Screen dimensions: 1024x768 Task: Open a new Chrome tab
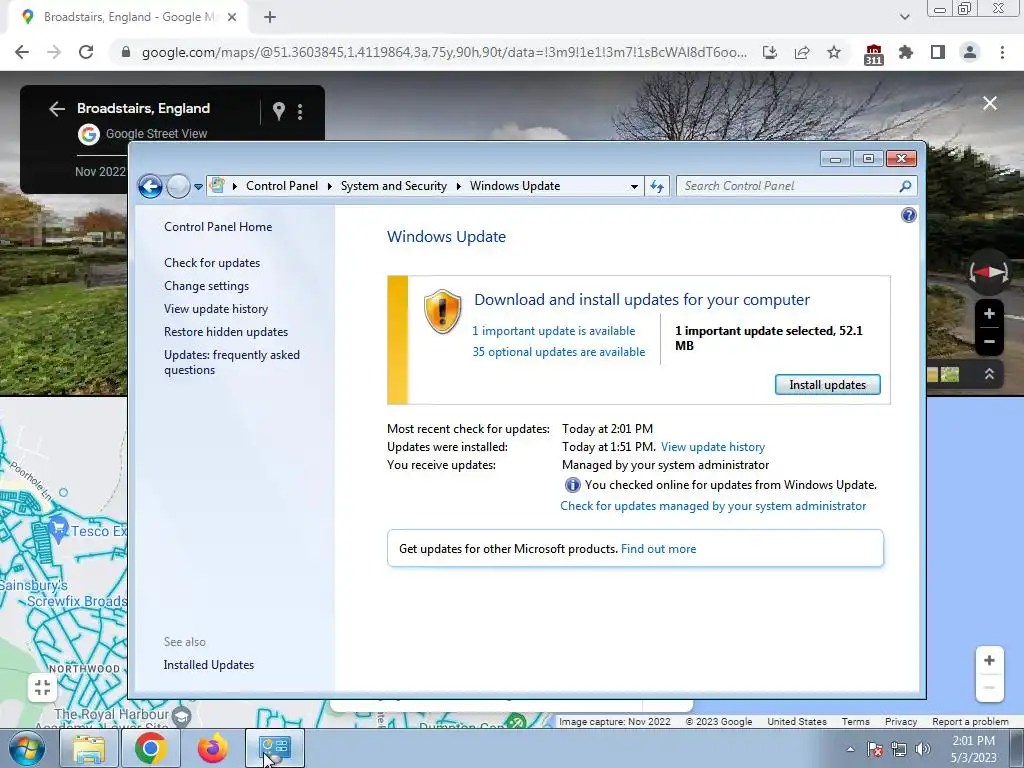pos(270,17)
